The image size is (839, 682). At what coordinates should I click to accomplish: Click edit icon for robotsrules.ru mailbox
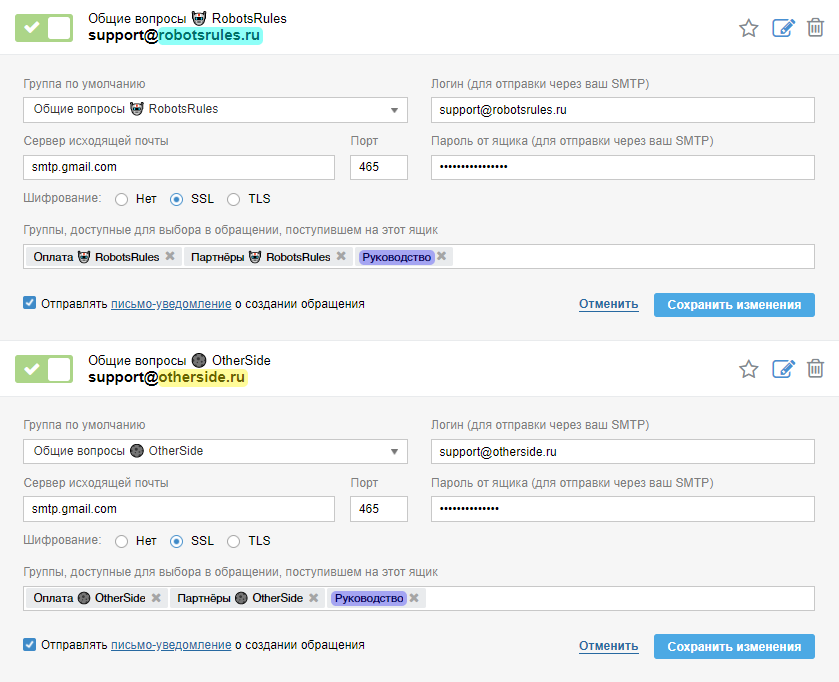(x=783, y=28)
